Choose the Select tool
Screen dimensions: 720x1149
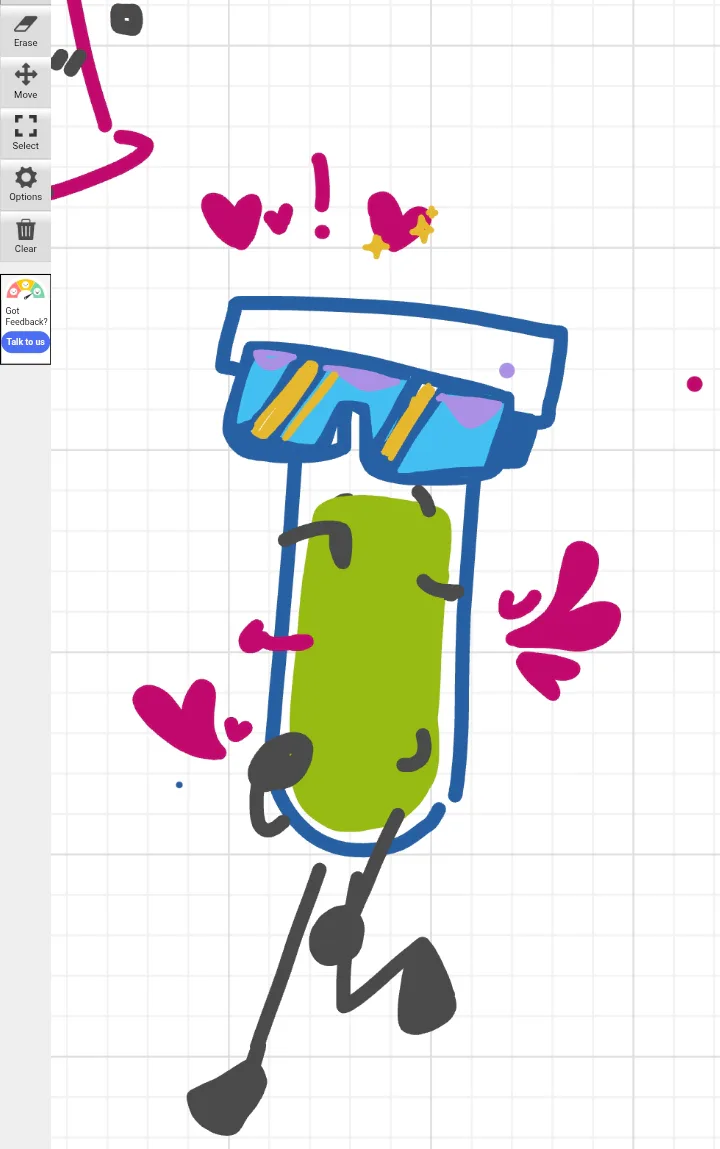(25, 133)
